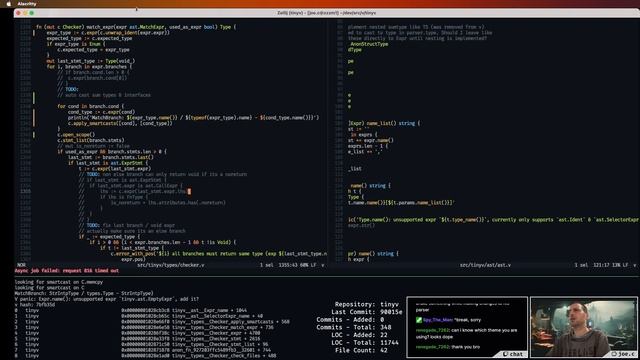This screenshot has height=360, width=640.
Task: Click the src/tinyv/types/checker.v file name
Action: coord(171,265)
